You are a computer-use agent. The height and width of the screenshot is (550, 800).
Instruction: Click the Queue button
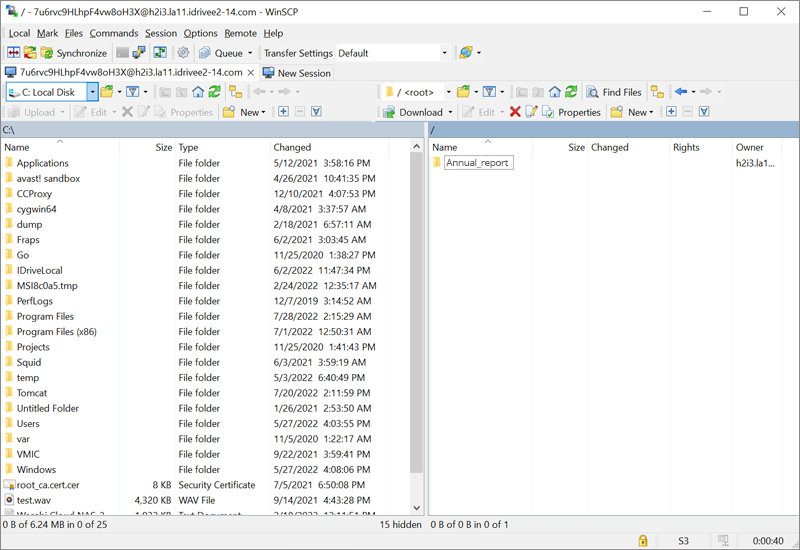pos(220,53)
